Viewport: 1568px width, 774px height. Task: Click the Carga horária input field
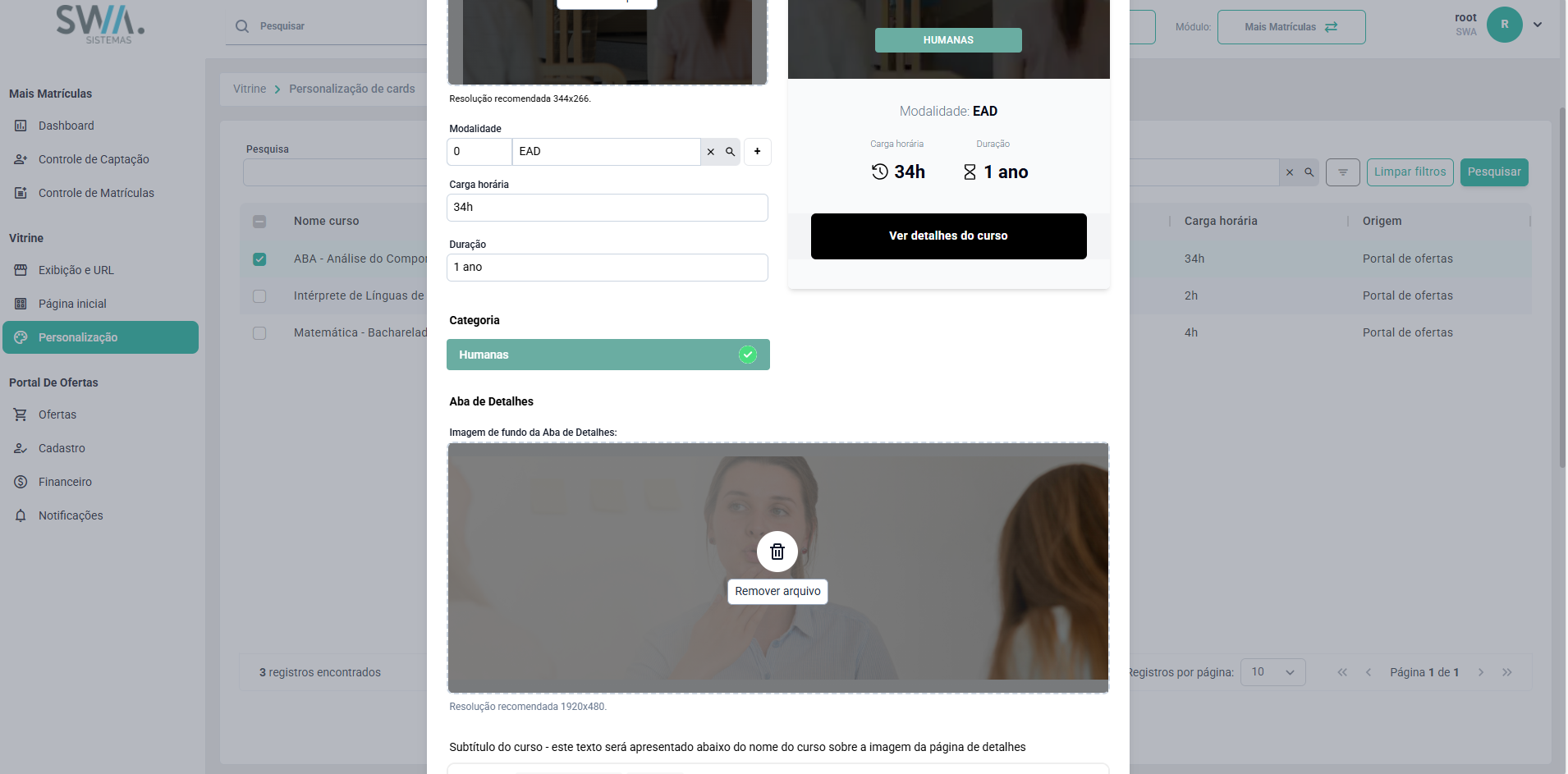click(607, 208)
